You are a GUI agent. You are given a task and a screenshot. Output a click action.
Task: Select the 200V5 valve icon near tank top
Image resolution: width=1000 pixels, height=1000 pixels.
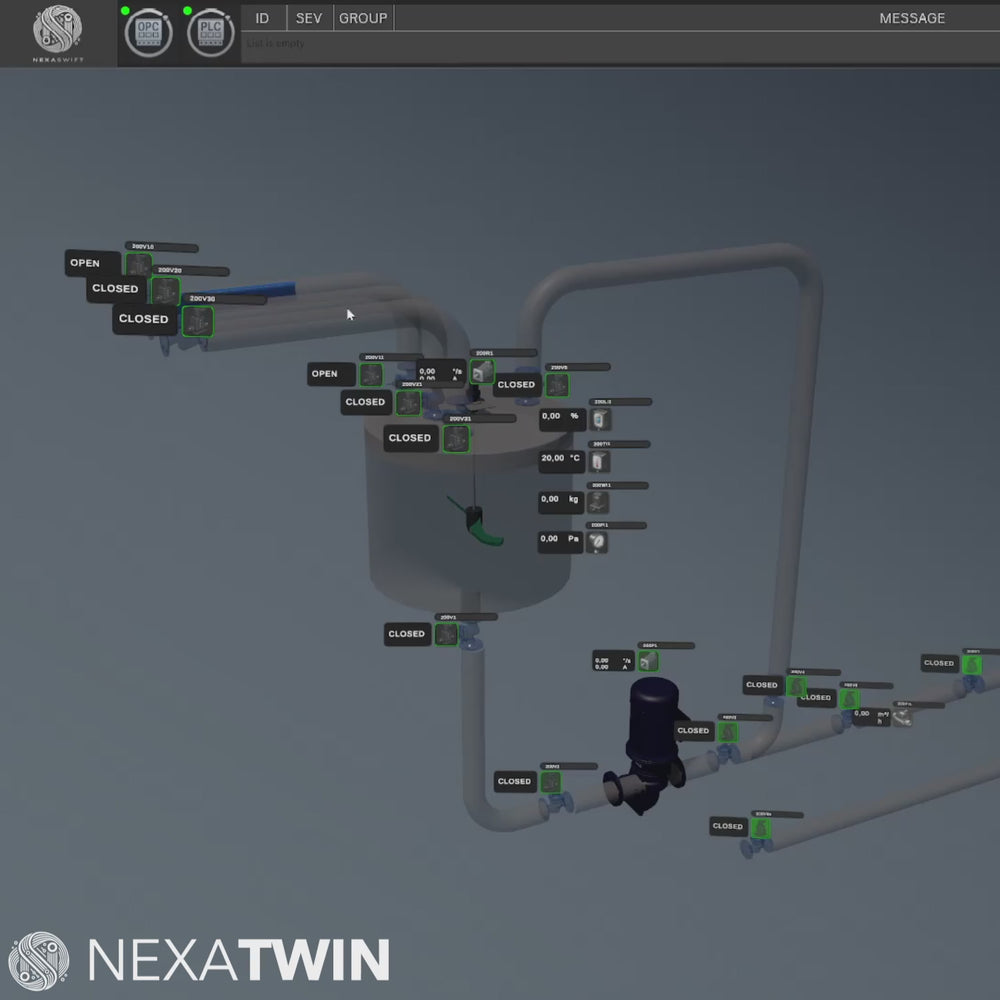pyautogui.click(x=557, y=385)
